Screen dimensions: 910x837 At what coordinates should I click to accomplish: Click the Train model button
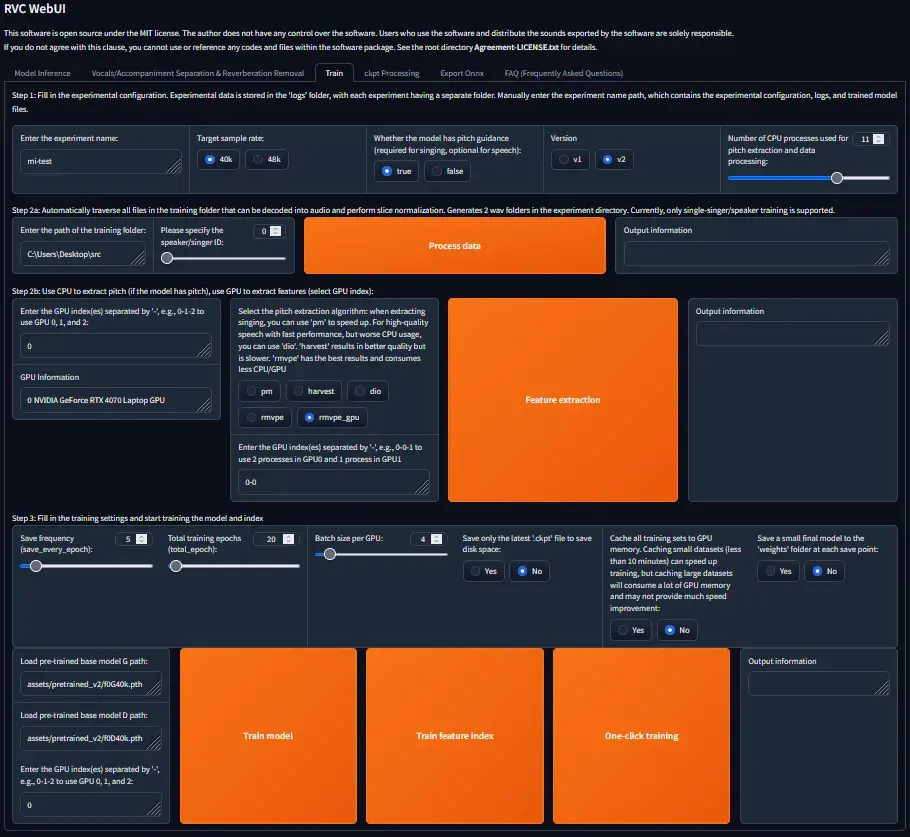coord(268,736)
